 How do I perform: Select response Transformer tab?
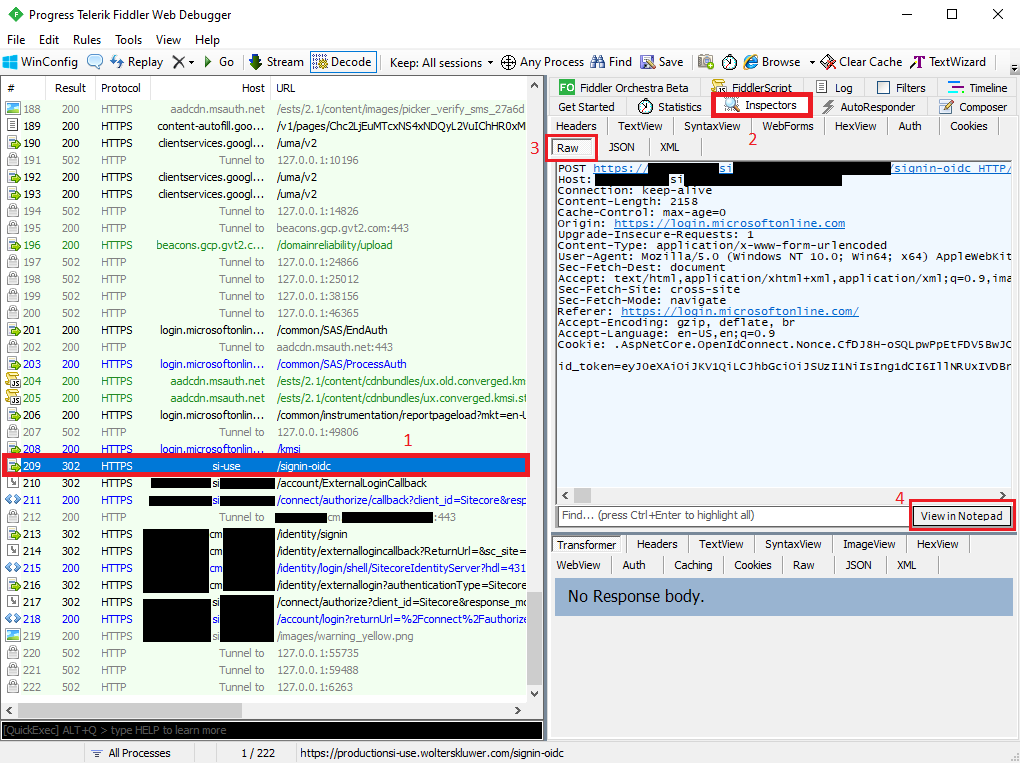tap(586, 544)
